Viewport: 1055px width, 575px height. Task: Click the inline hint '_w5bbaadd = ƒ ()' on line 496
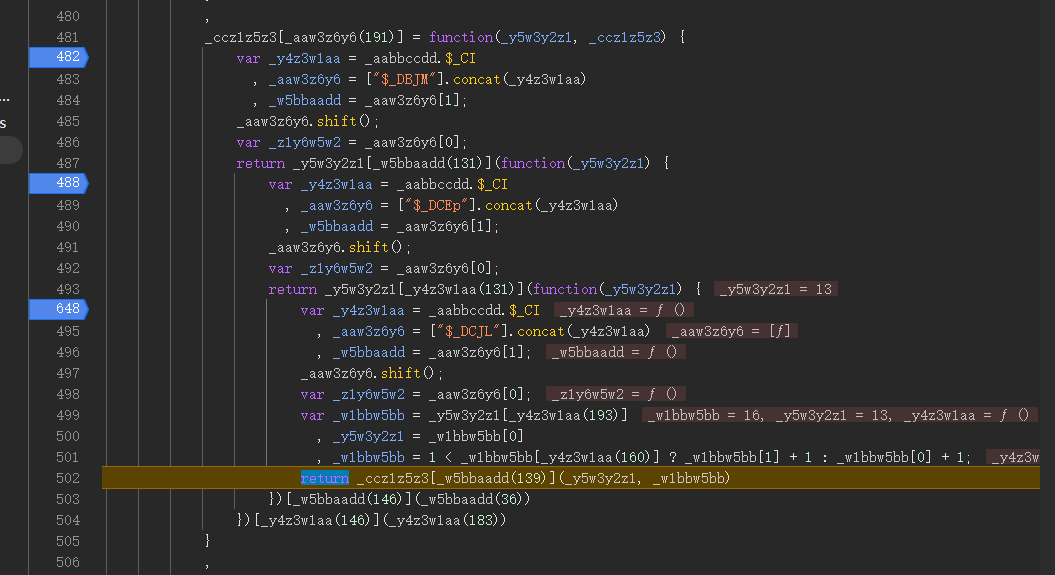pos(615,352)
